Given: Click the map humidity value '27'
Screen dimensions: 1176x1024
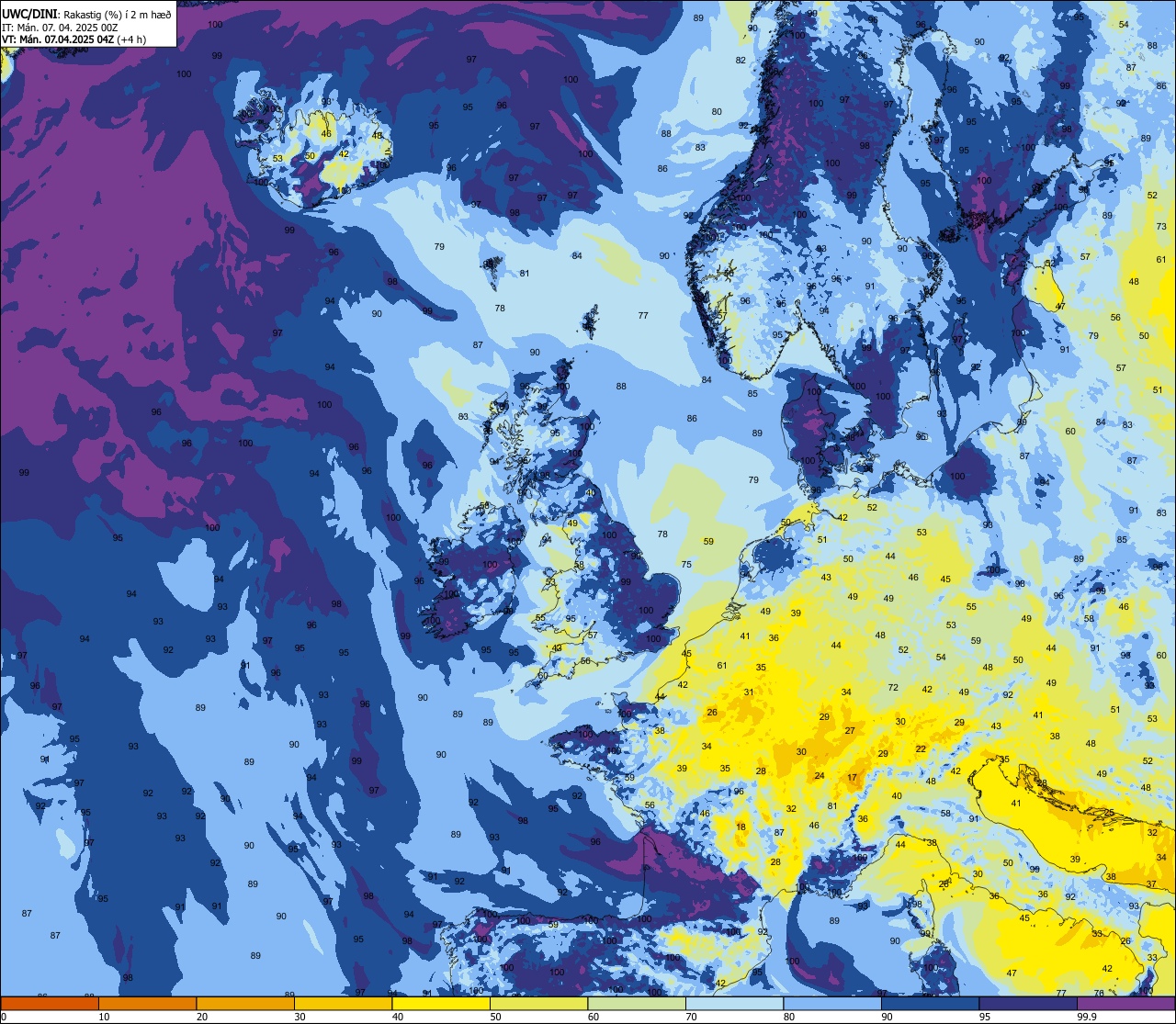Looking at the screenshot, I should coord(851,731).
